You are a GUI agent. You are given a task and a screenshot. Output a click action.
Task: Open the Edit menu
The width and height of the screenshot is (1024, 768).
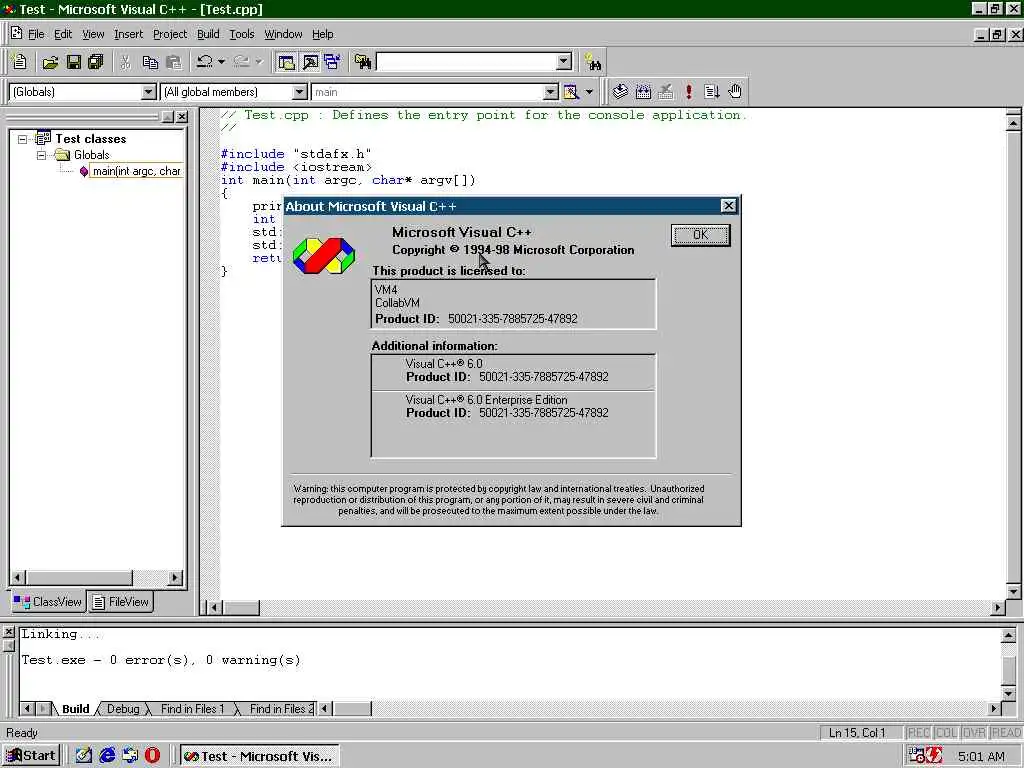coord(63,34)
